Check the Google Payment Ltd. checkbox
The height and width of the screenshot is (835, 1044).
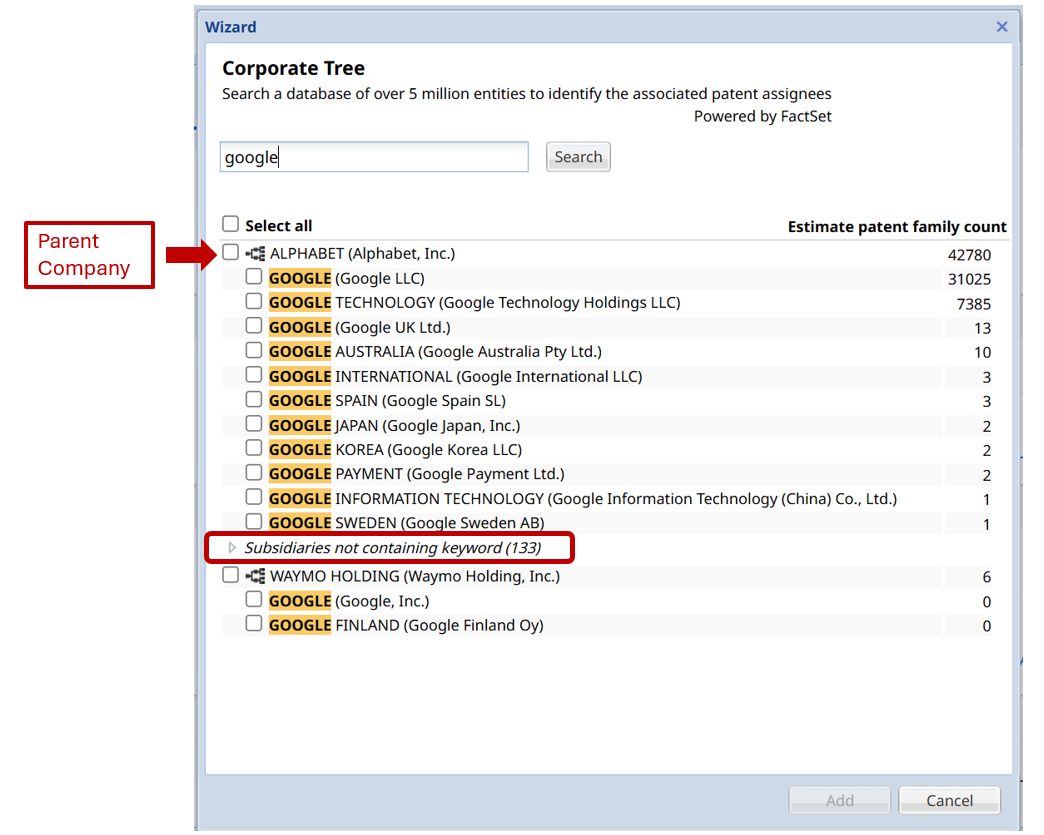pyautogui.click(x=254, y=473)
